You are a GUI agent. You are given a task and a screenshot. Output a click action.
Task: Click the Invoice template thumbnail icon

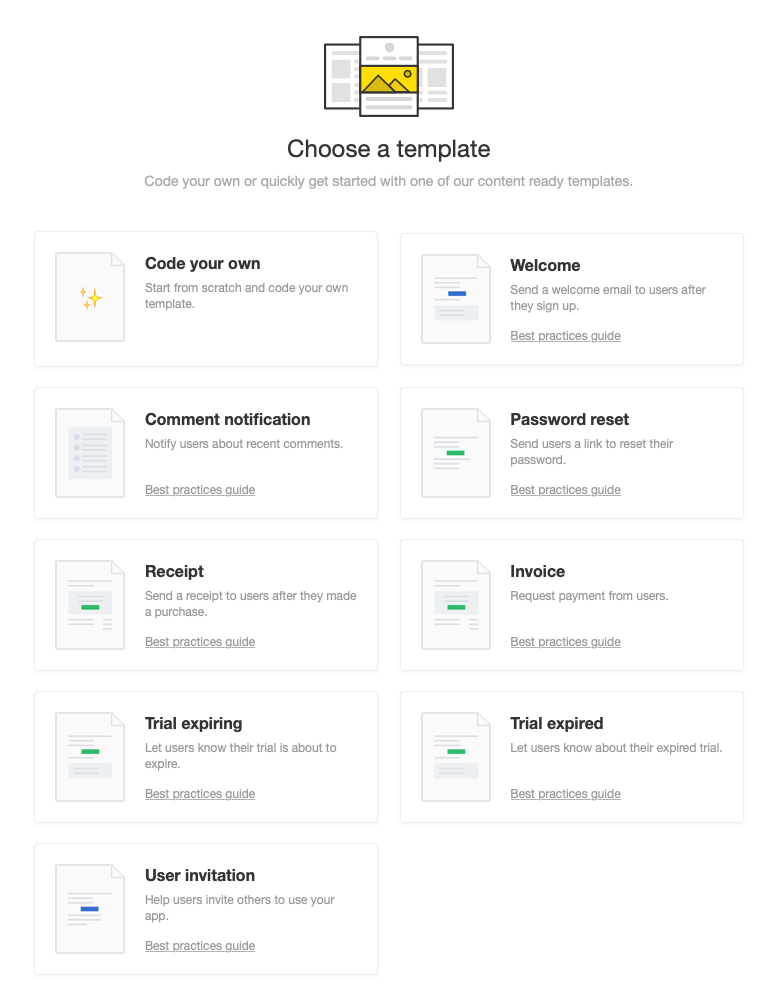click(455, 604)
